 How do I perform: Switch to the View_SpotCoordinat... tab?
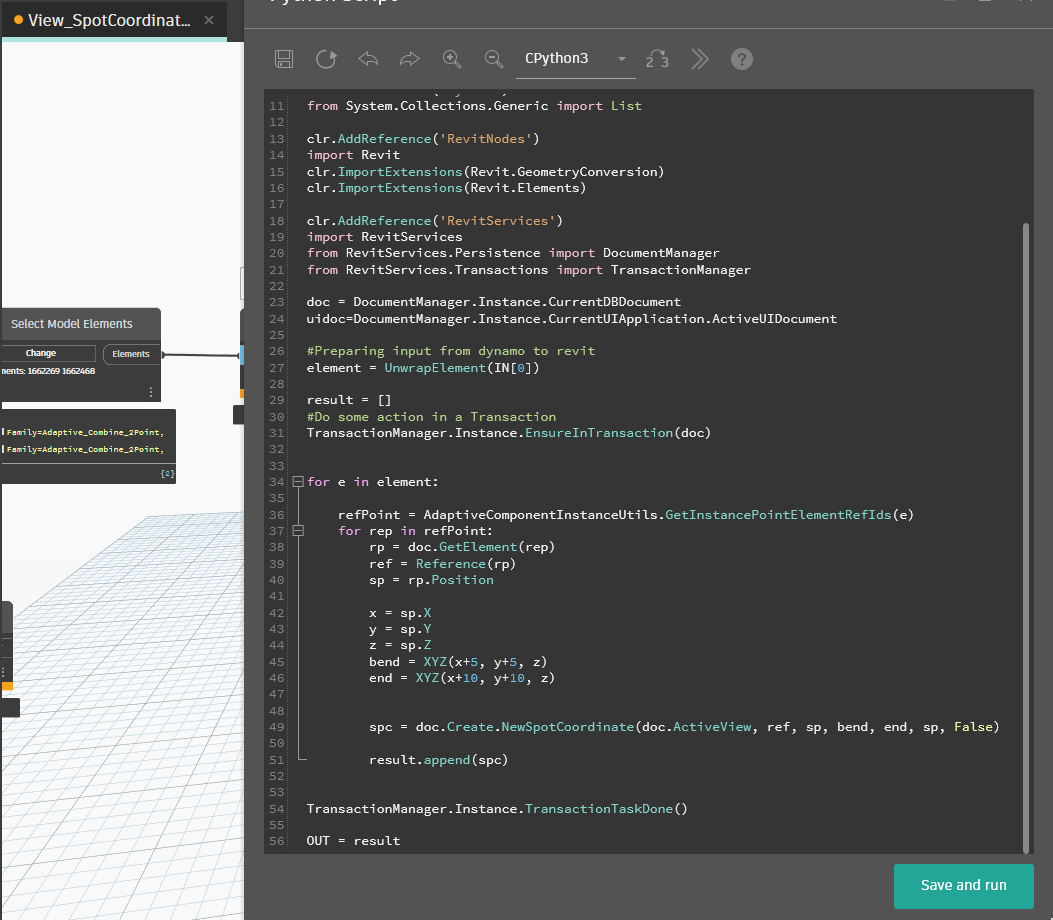(x=108, y=20)
